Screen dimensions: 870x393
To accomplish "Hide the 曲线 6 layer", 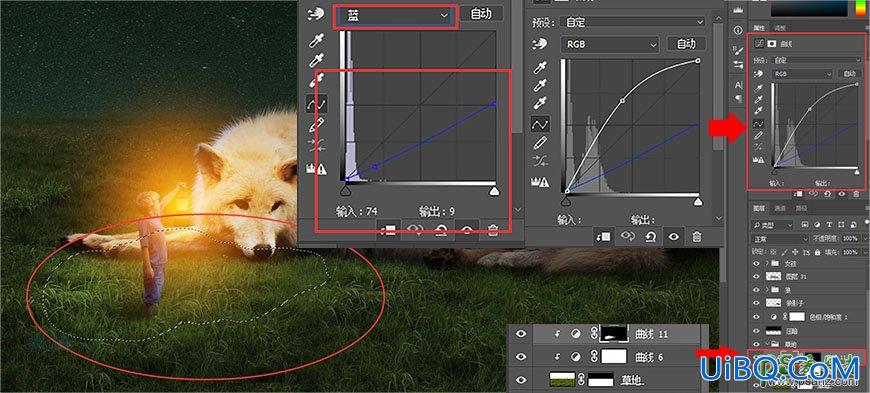I will (x=520, y=357).
